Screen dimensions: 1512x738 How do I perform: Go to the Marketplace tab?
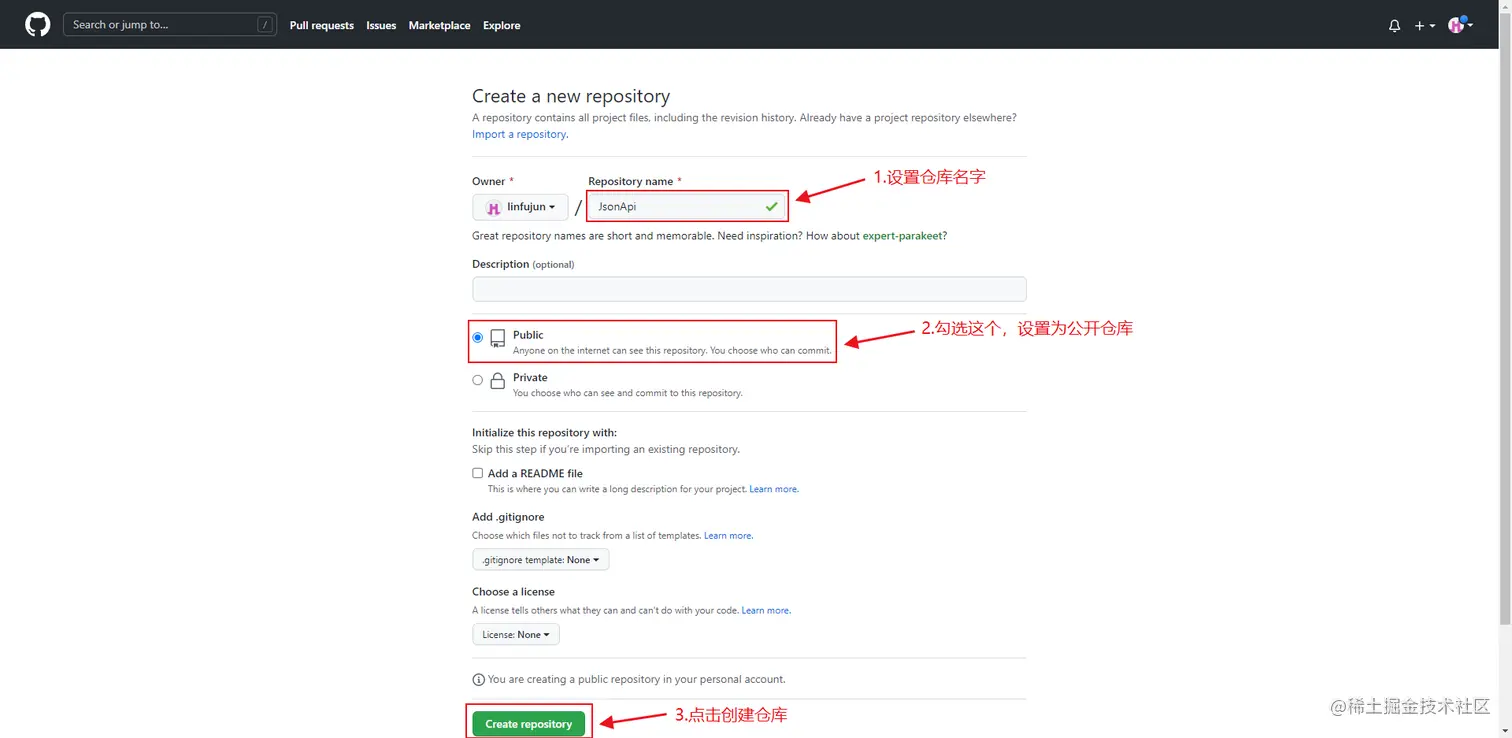point(439,25)
